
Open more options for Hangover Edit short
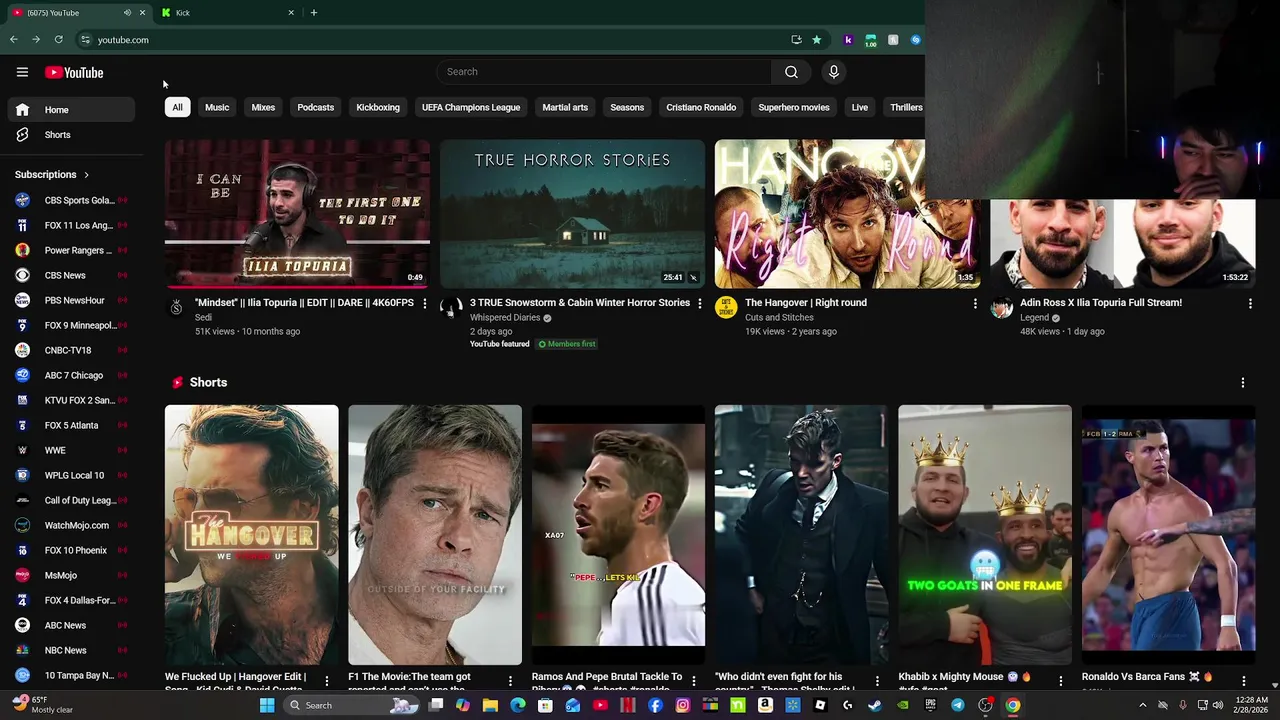coord(327,681)
